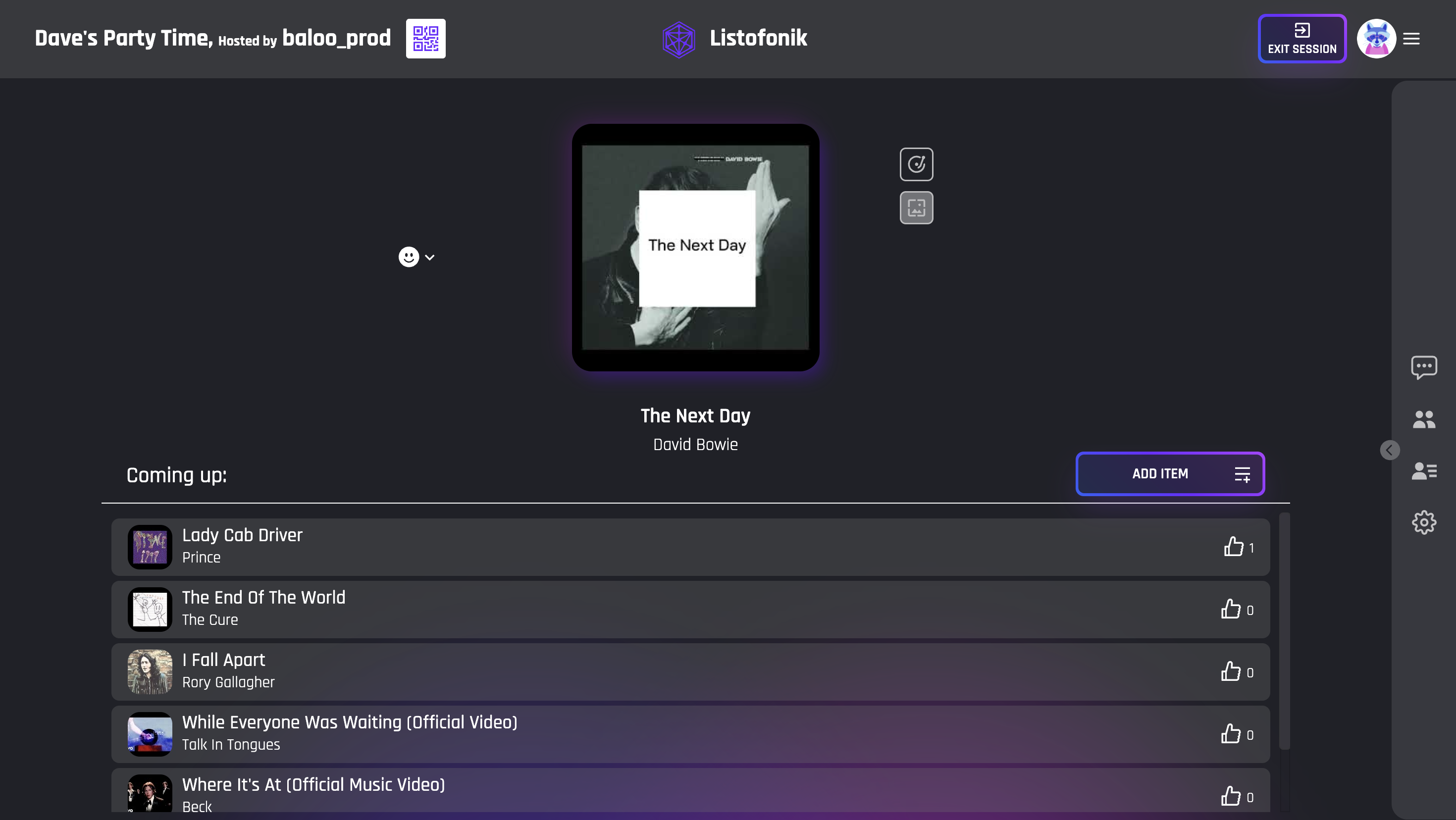This screenshot has height=820, width=1456.
Task: Click The End Of The World thumbnail
Action: (150, 609)
